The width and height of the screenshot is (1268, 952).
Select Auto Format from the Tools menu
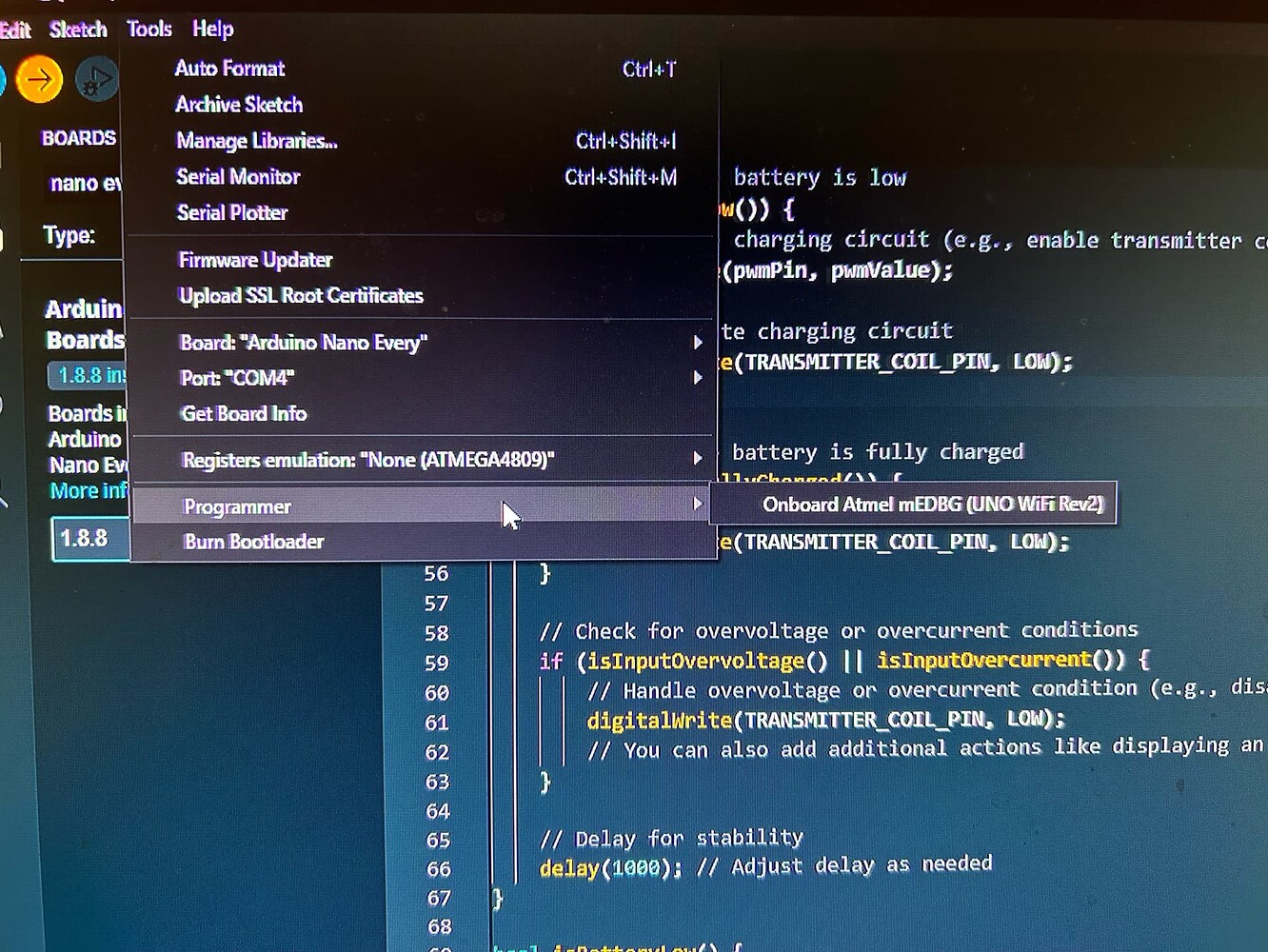(x=228, y=68)
